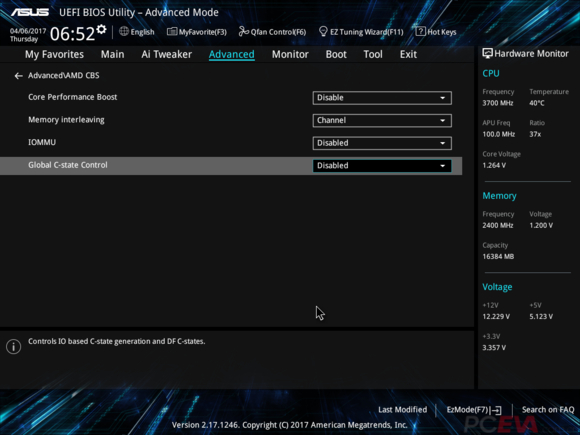Click the info icon in help area
The height and width of the screenshot is (435, 580).
pos(13,347)
